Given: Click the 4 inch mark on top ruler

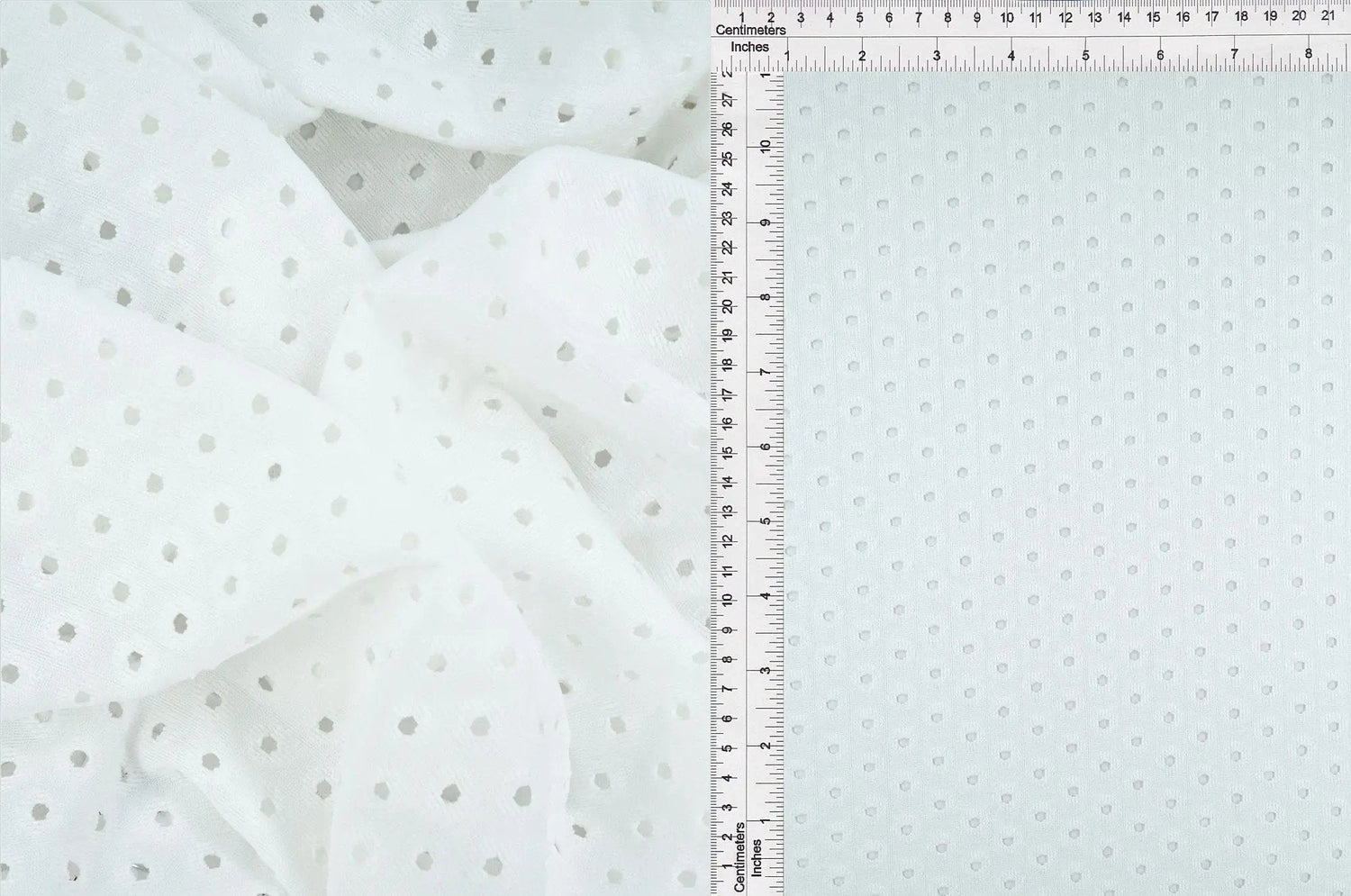Looking at the screenshot, I should click(1011, 55).
